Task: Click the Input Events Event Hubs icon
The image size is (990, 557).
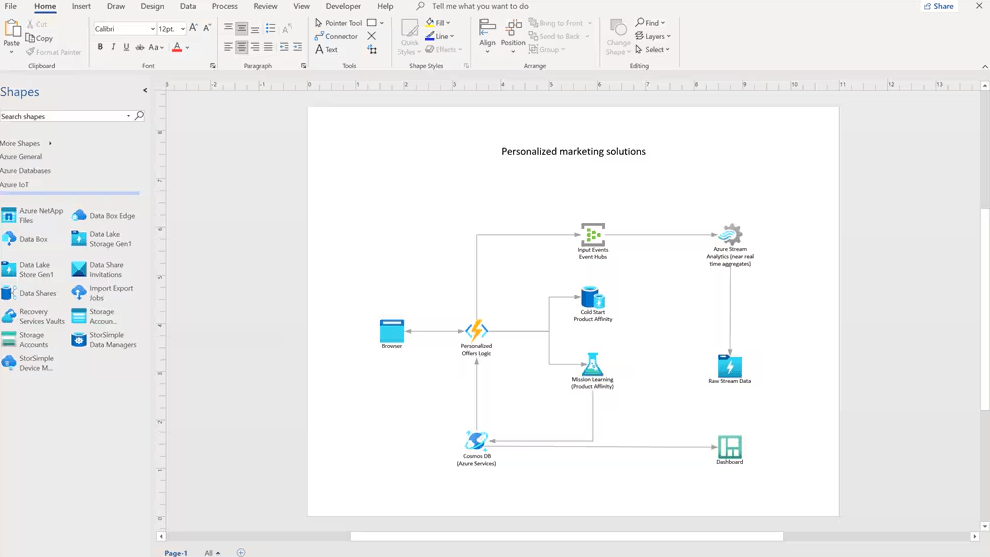Action: [593, 235]
